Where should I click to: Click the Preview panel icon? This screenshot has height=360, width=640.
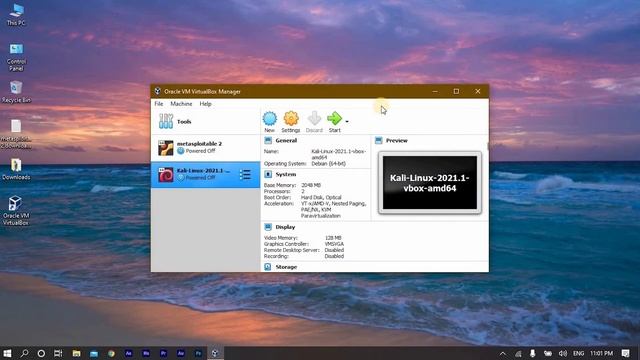379,140
